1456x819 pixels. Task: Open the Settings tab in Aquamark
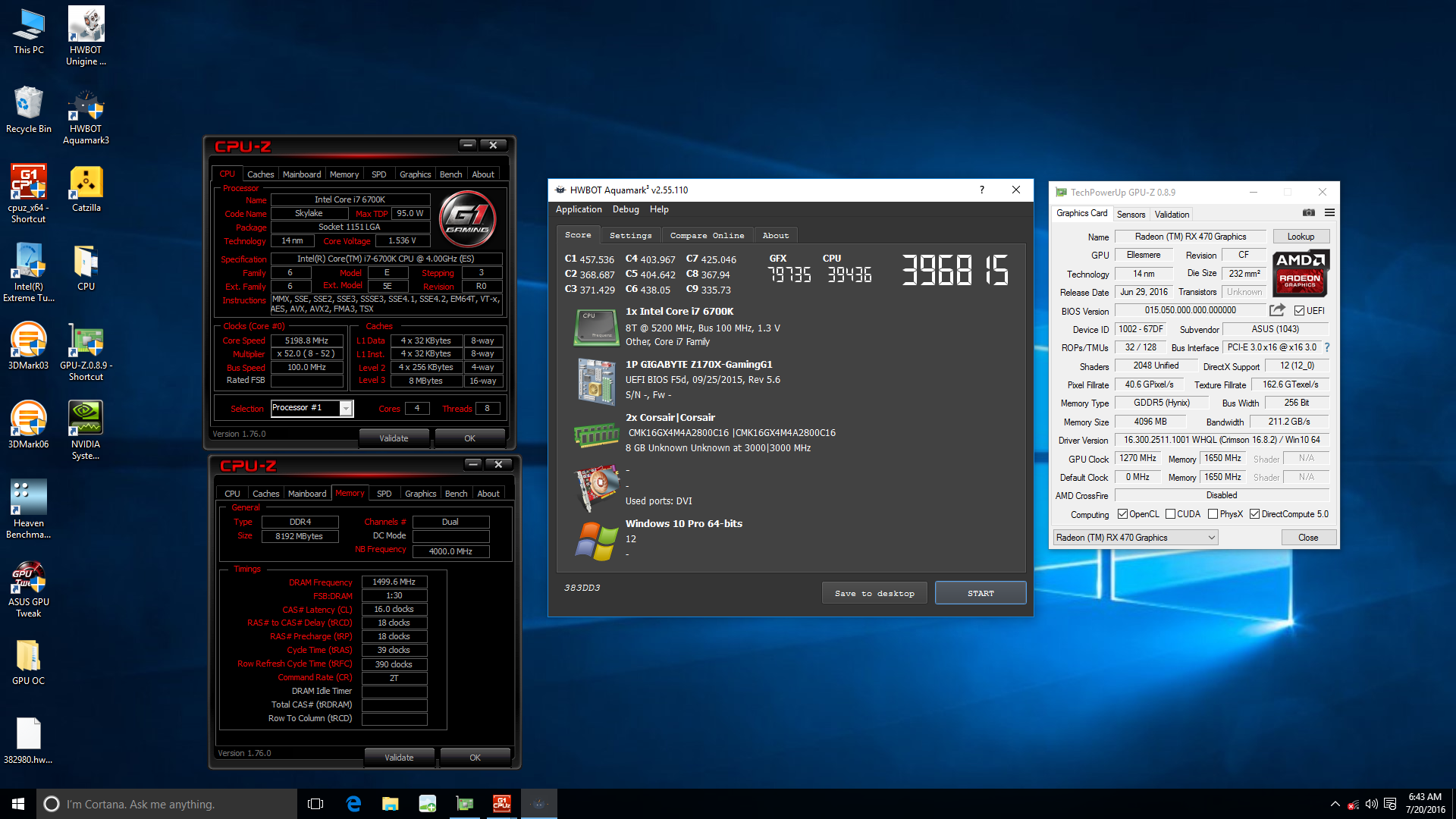tap(631, 236)
